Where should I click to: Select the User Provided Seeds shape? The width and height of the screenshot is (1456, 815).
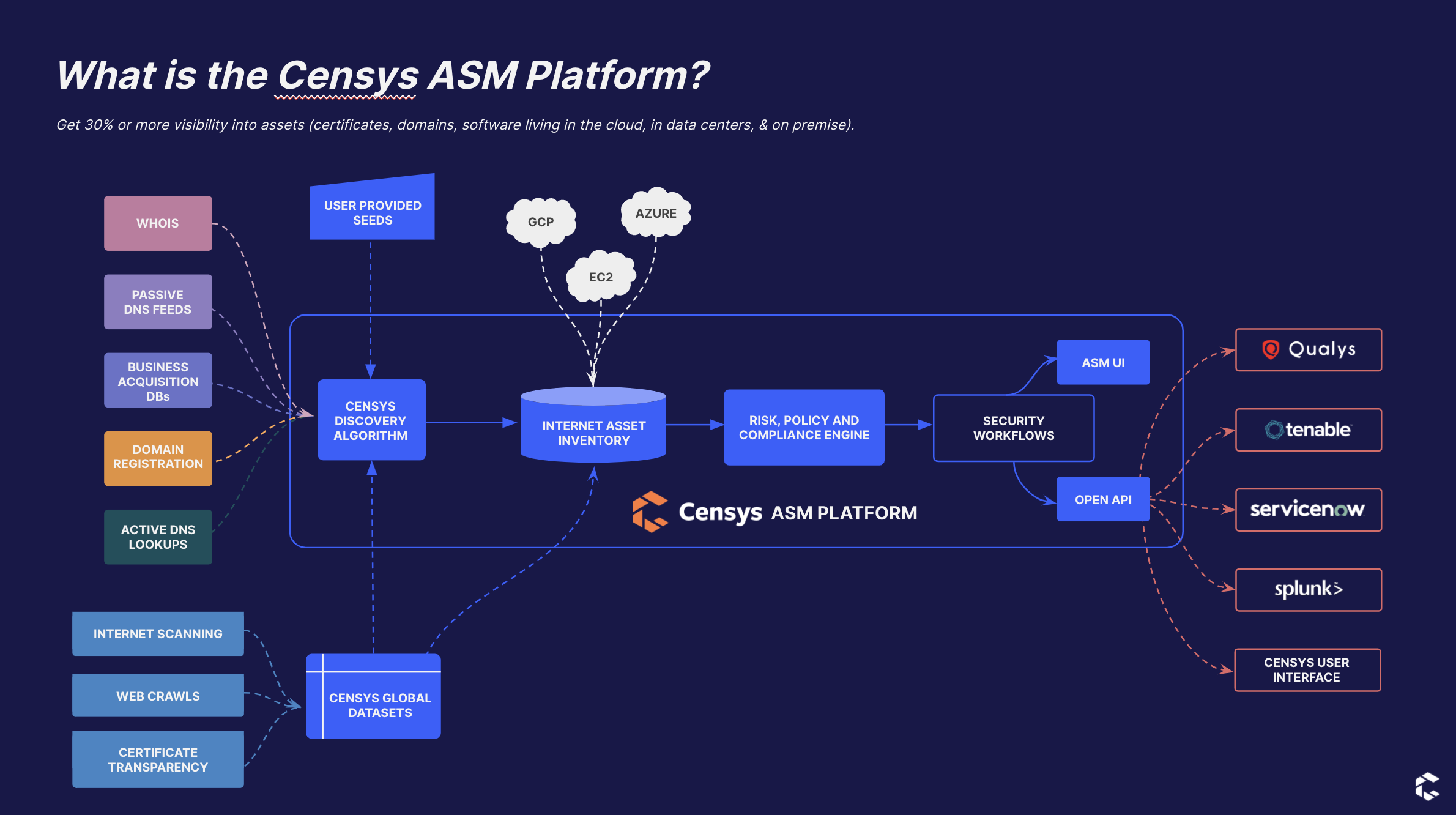(372, 212)
